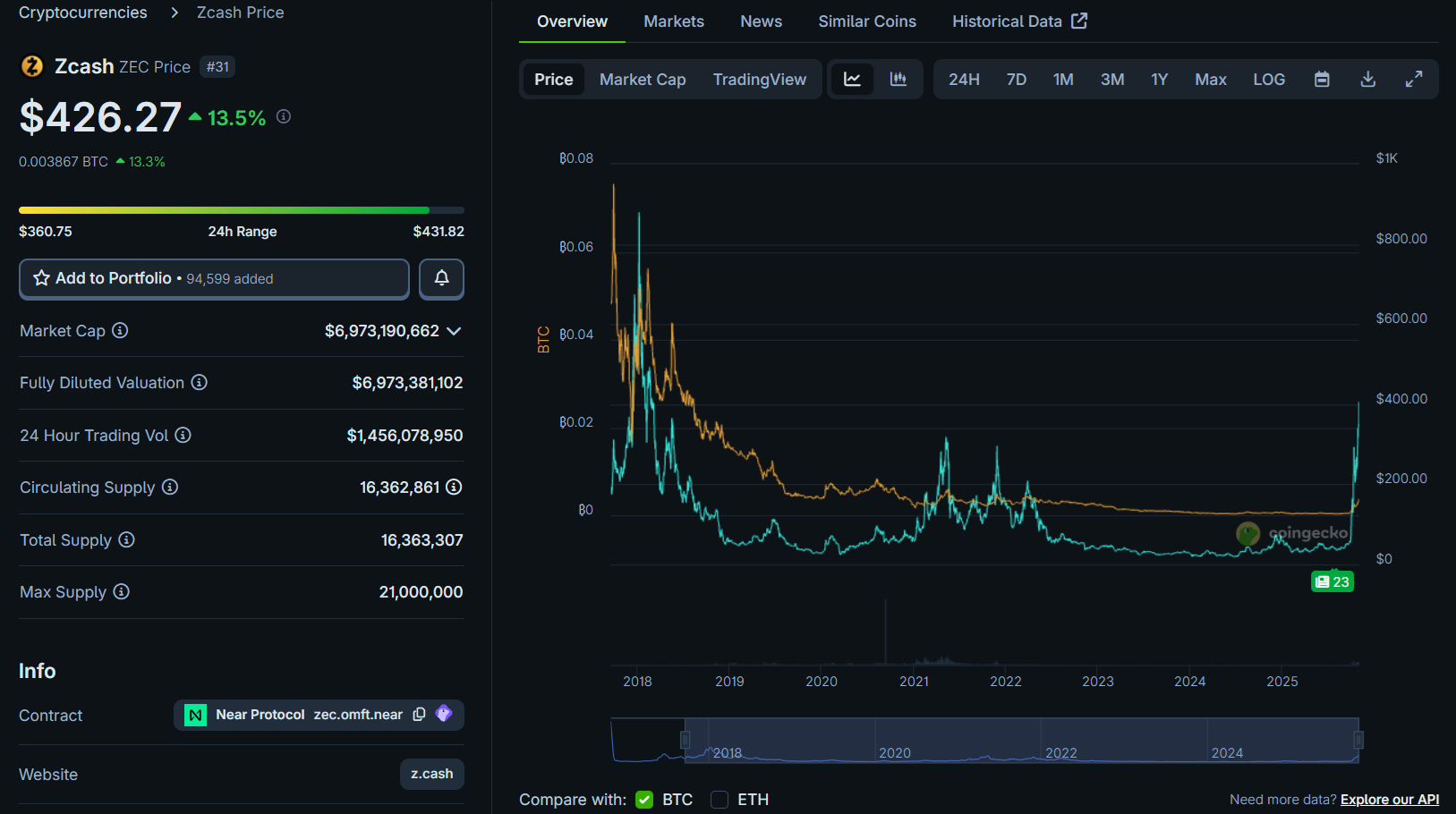Switch to the News tab
The image size is (1456, 814).
point(761,21)
